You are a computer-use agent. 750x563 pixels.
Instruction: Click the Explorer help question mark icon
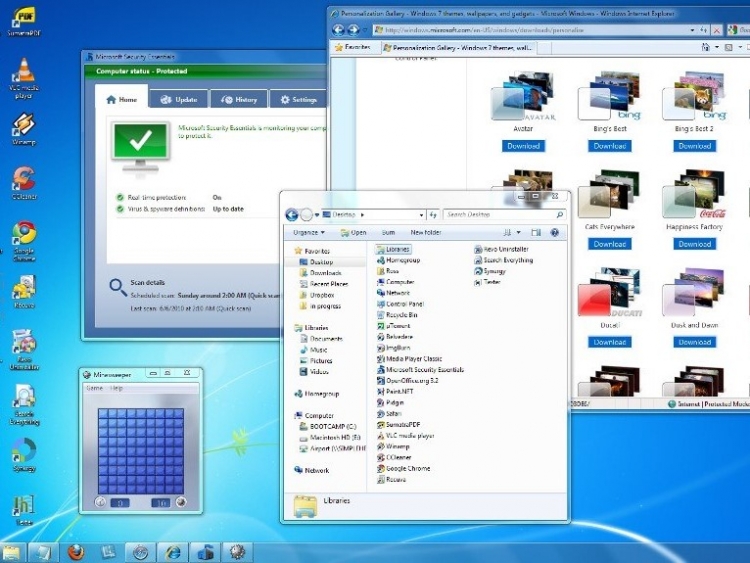554,233
